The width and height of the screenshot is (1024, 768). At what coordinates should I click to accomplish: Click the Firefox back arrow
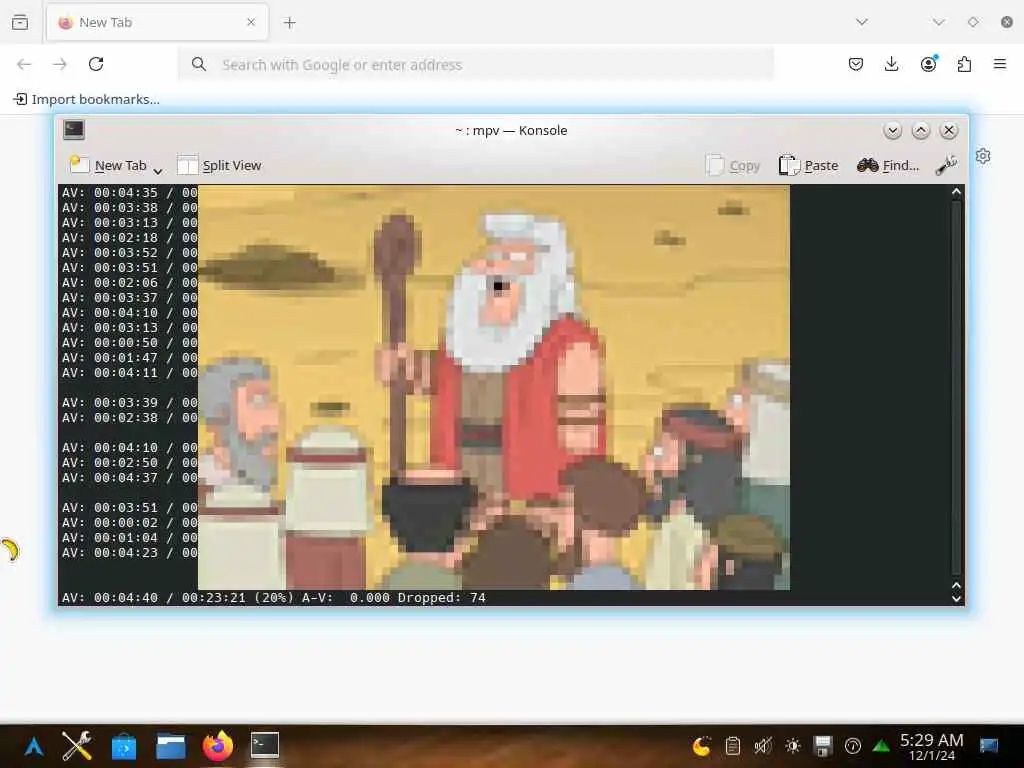click(x=24, y=64)
